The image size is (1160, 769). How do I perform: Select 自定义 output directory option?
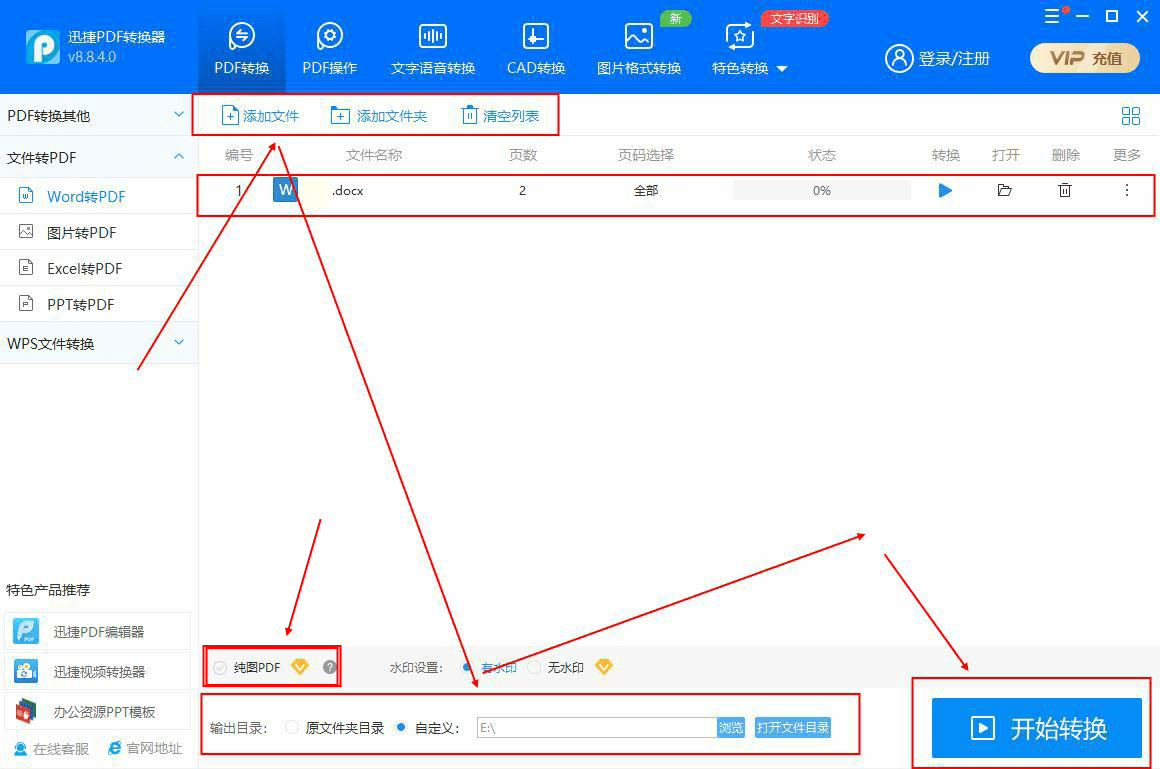401,728
